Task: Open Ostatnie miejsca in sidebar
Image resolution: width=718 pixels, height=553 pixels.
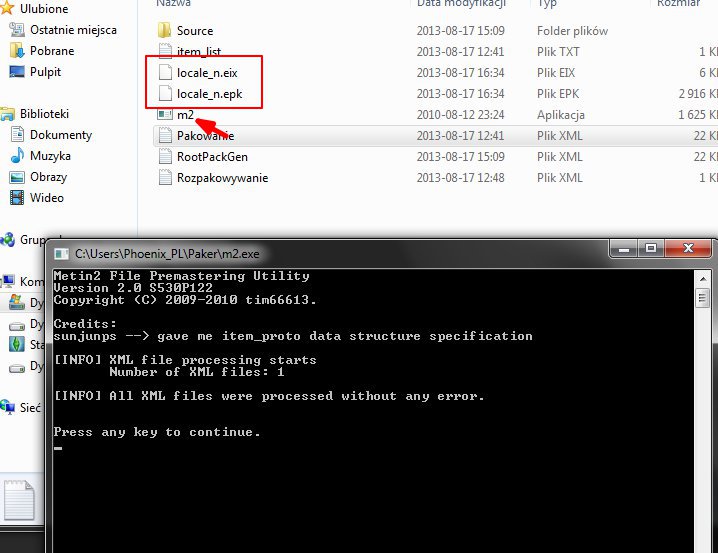Action: click(73, 30)
